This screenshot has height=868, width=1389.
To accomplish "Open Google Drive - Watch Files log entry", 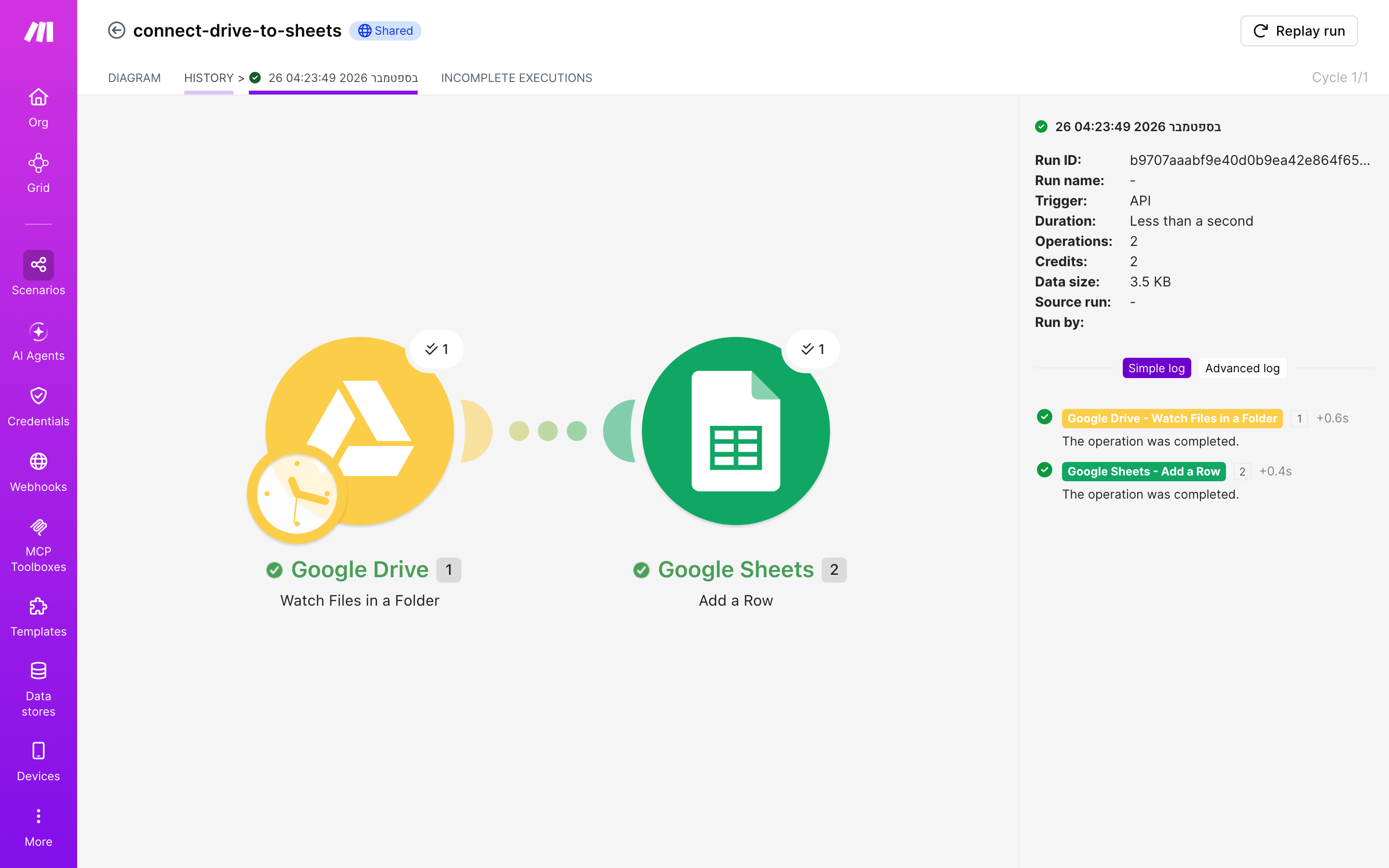I will tap(1172, 419).
